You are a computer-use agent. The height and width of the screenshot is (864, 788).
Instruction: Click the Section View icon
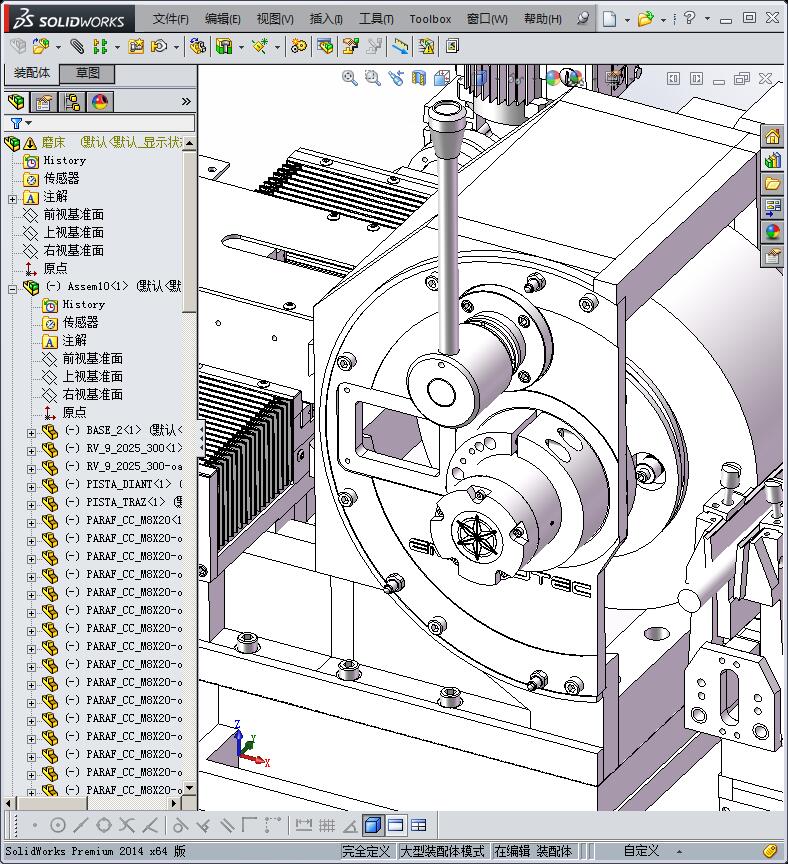[x=419, y=78]
